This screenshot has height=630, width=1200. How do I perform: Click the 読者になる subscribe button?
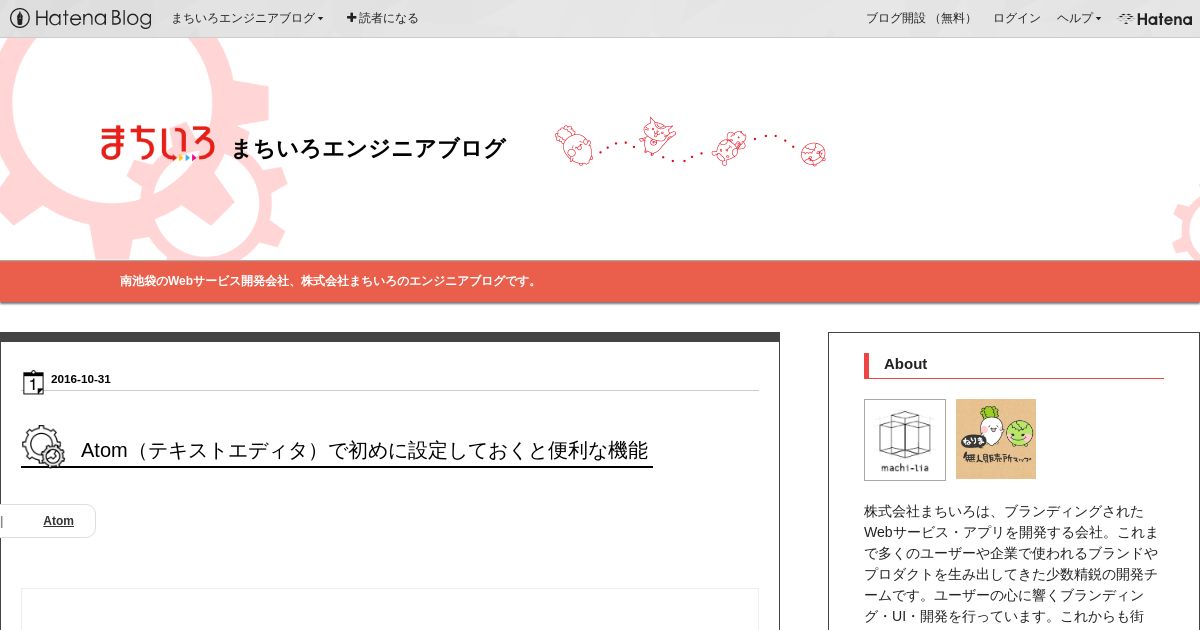pos(382,18)
